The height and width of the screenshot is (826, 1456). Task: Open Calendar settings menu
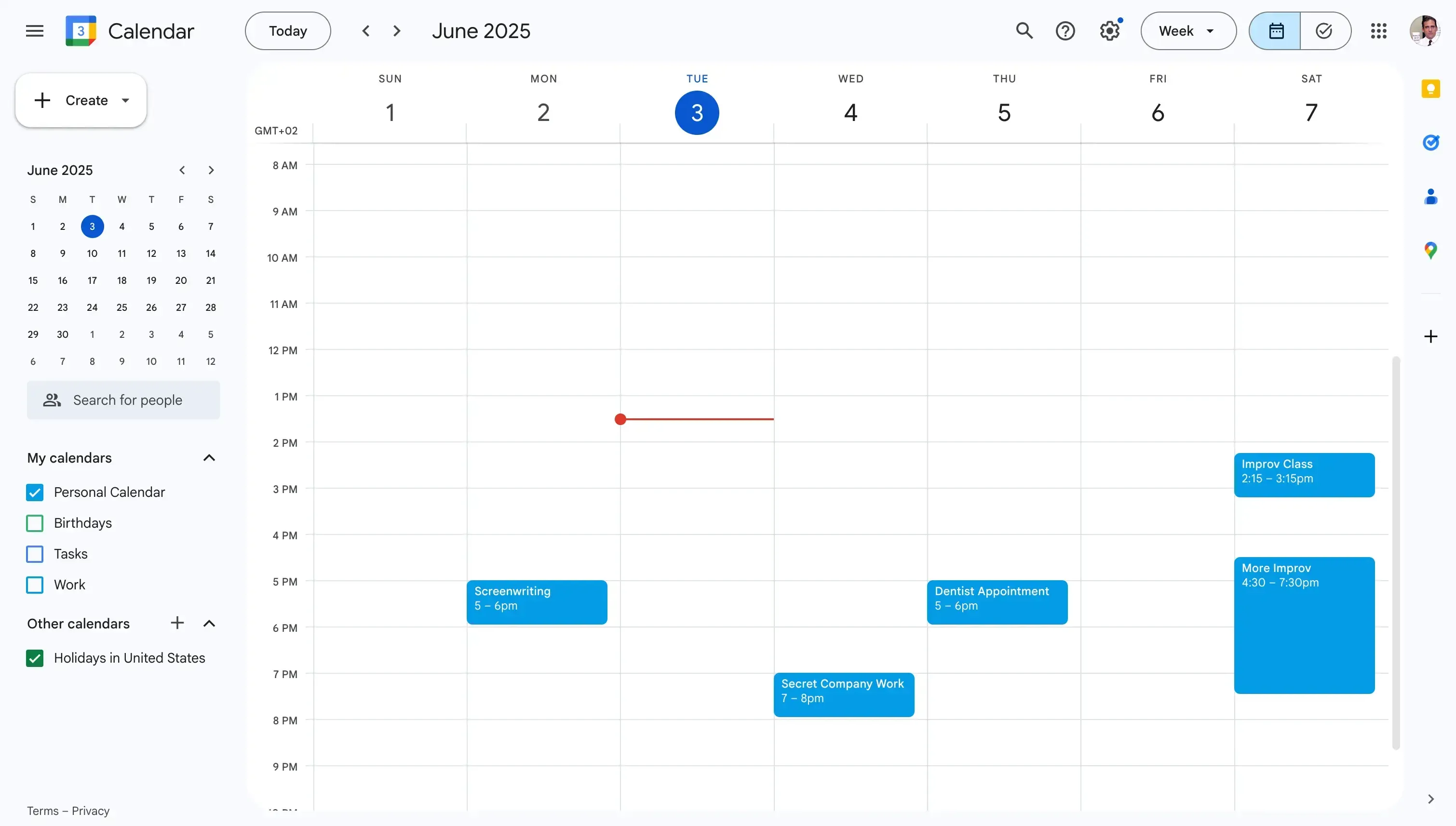[x=1109, y=31]
